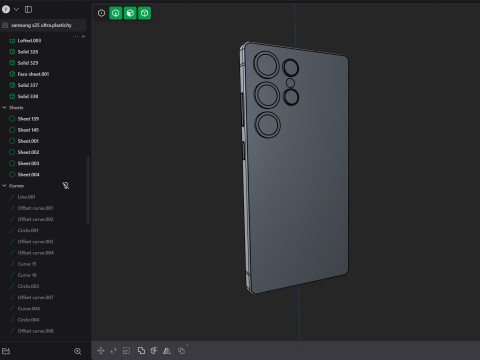Select the samsung s25 ultra.plasticity file tab
This screenshot has height=360, width=480.
click(x=43, y=25)
